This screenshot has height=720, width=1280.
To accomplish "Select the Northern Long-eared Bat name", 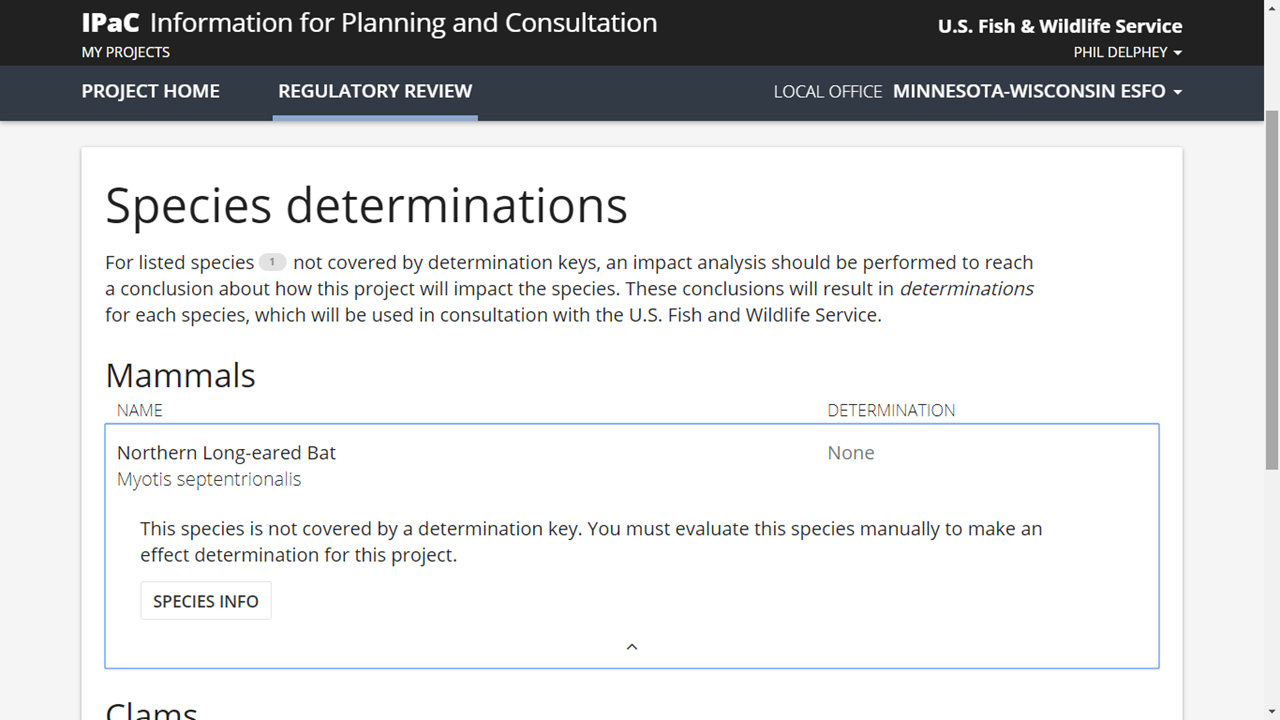I will [x=226, y=453].
